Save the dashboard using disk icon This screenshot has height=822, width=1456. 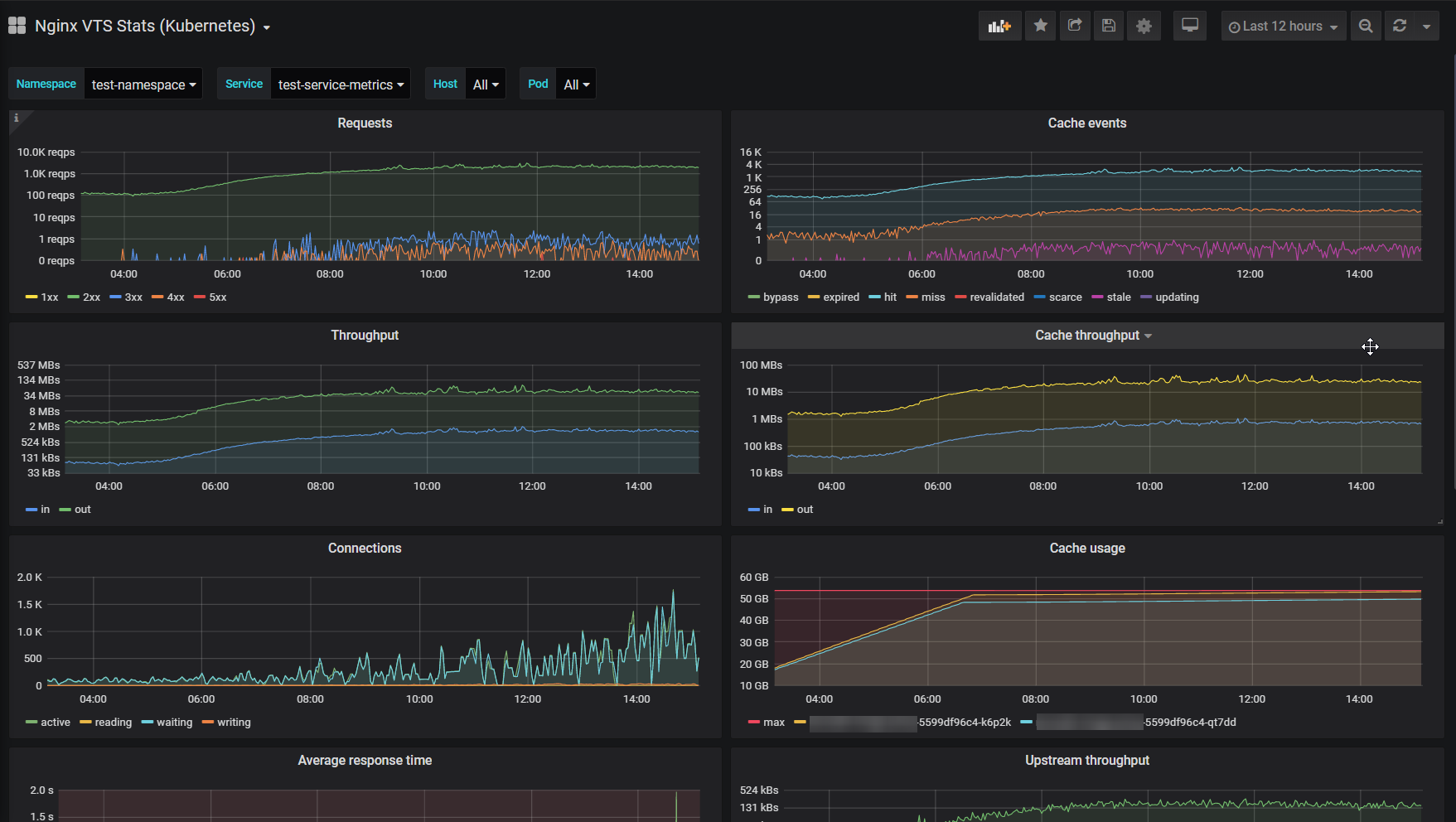pyautogui.click(x=1109, y=27)
